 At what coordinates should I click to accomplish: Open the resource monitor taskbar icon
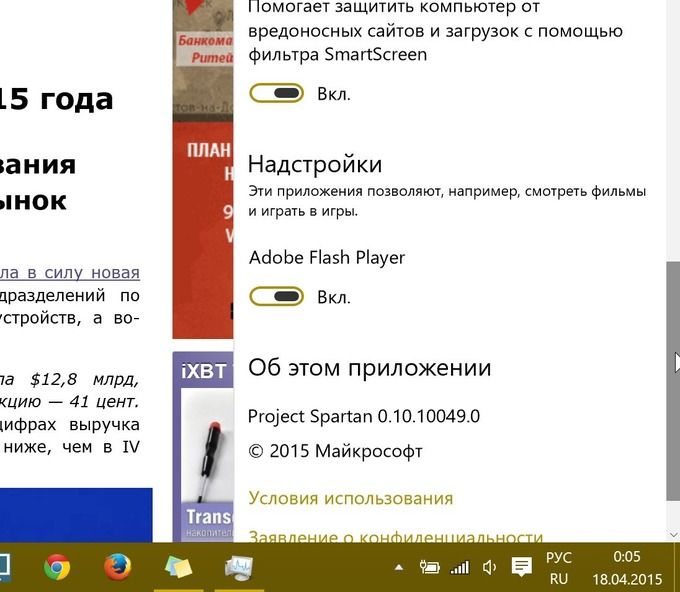click(239, 568)
